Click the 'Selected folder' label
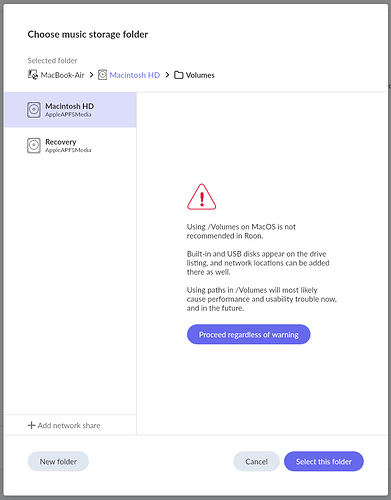391x500 pixels. (x=52, y=61)
